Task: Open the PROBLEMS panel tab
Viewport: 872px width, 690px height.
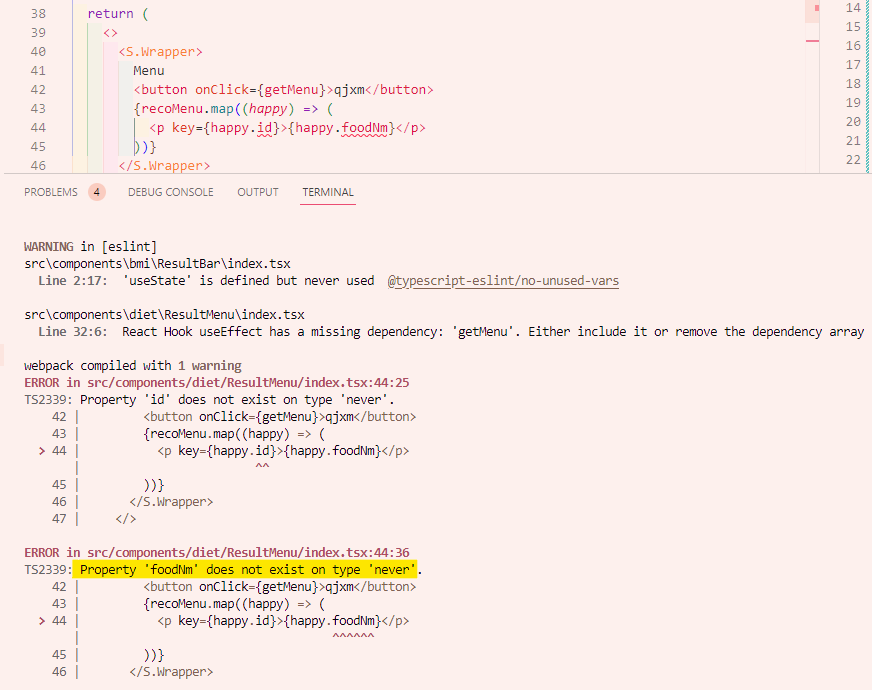Action: coord(51,192)
